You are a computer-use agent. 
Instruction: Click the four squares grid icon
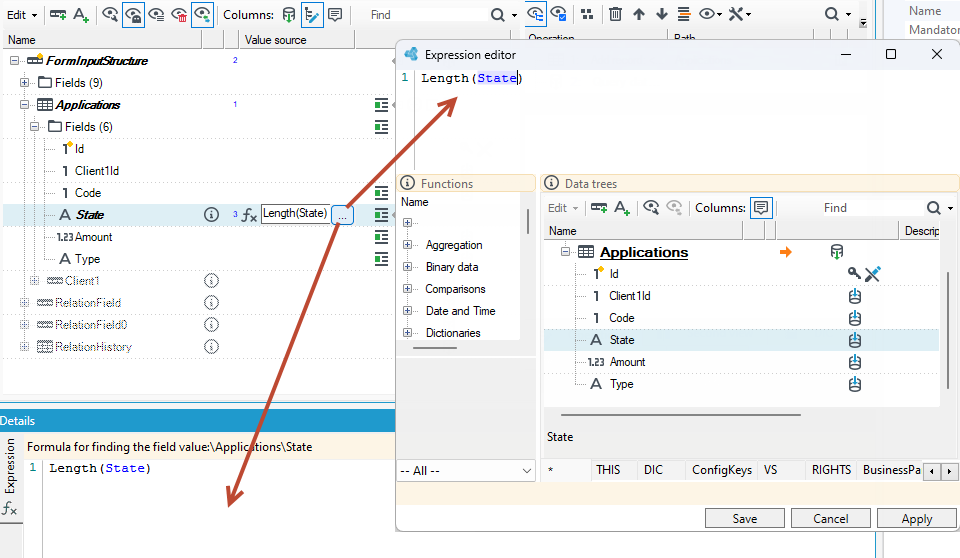[587, 15]
